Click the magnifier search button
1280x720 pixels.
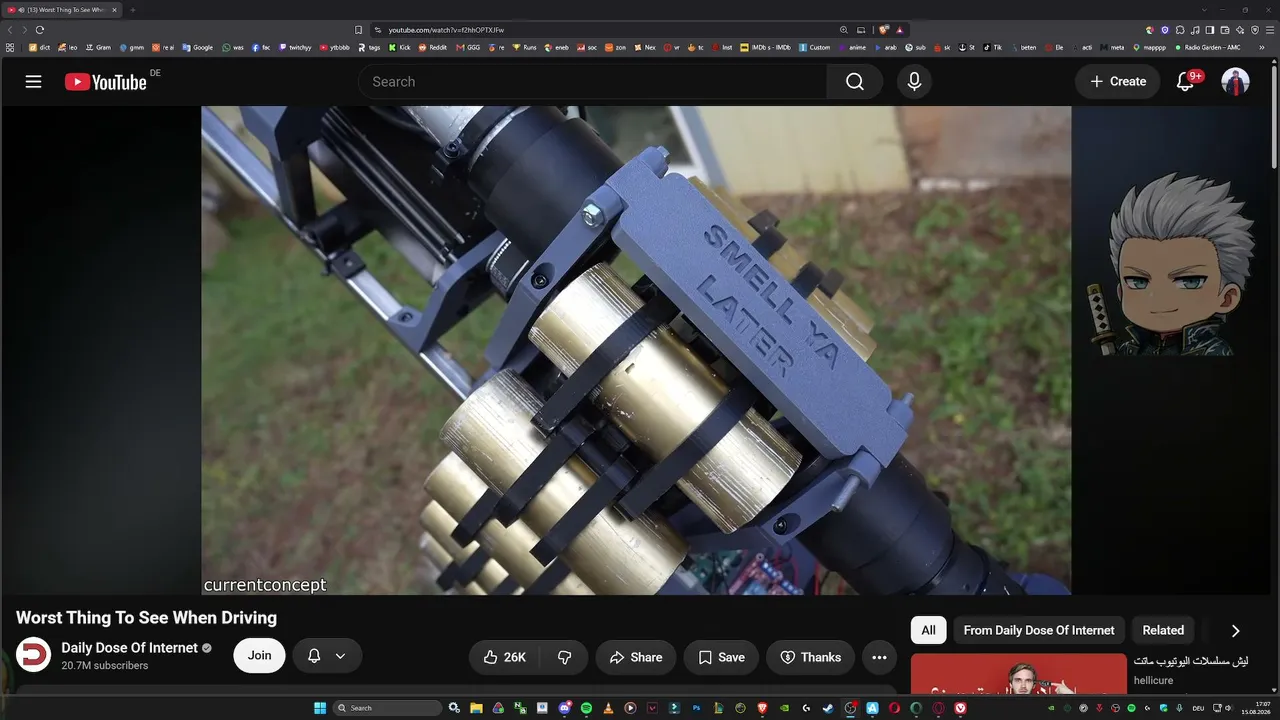tap(854, 82)
